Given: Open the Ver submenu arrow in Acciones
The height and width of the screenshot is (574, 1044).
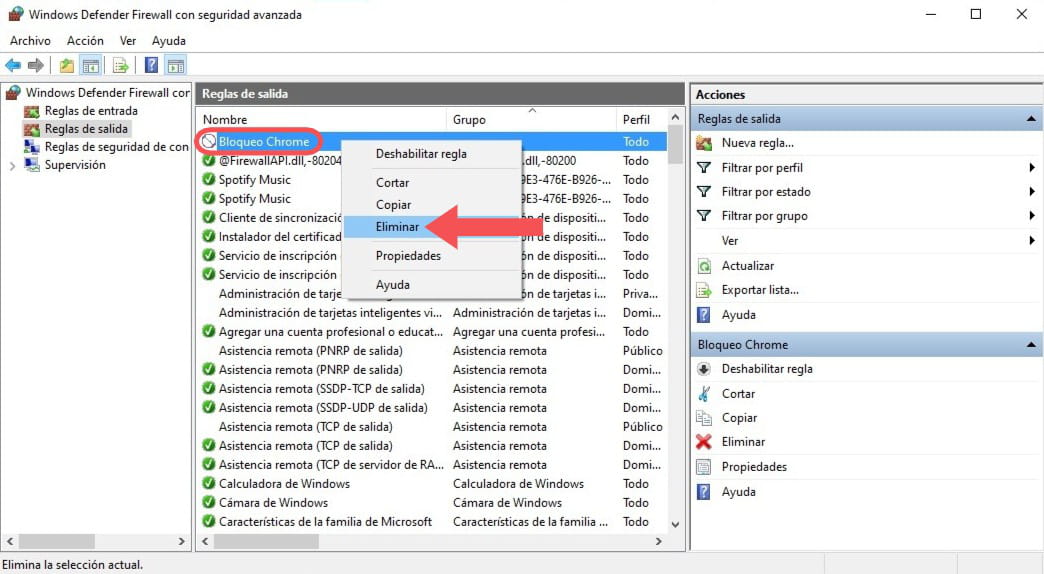Looking at the screenshot, I should tap(1031, 240).
